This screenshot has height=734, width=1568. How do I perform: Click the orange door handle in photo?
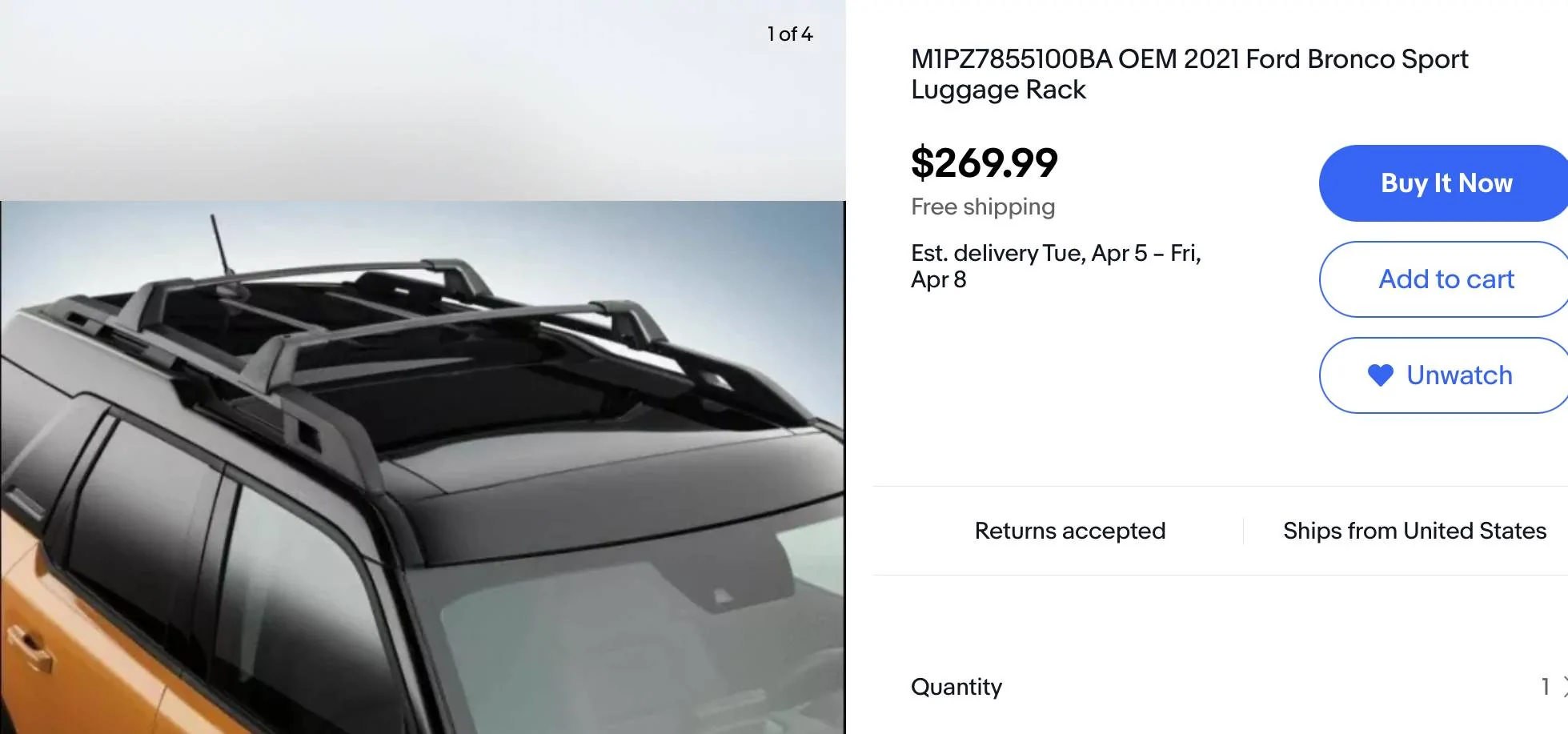pos(30,647)
